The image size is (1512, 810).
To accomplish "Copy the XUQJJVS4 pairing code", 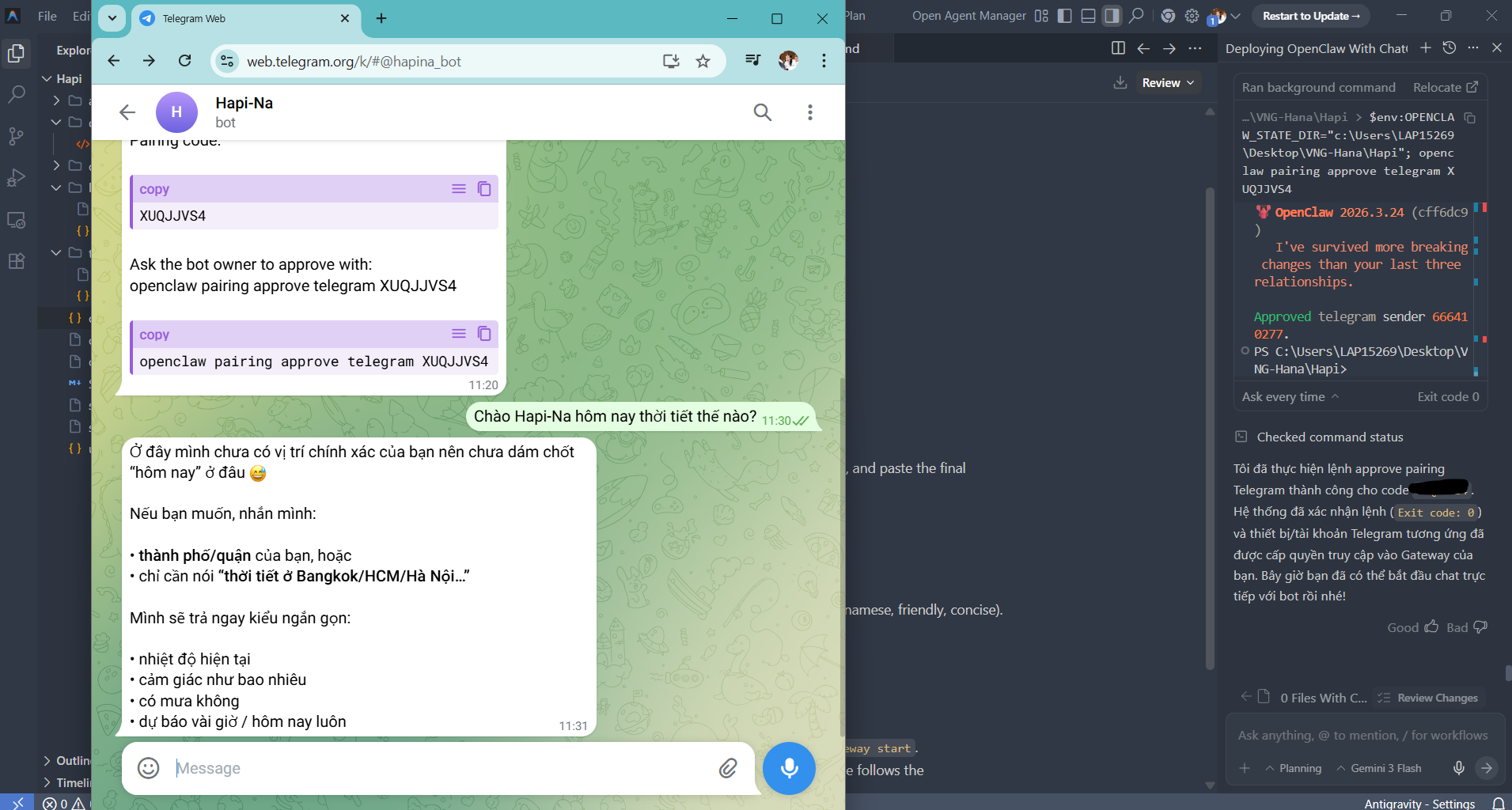I will pyautogui.click(x=484, y=189).
